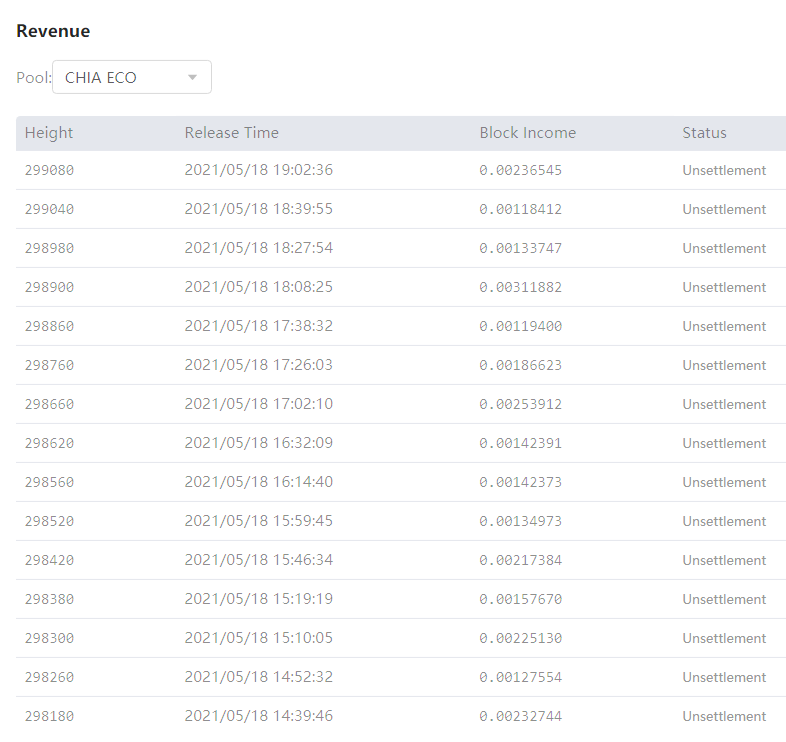Screen dimensions: 786x742
Task: Click release time 2021/05/18 15:46:34
Action: (259, 560)
